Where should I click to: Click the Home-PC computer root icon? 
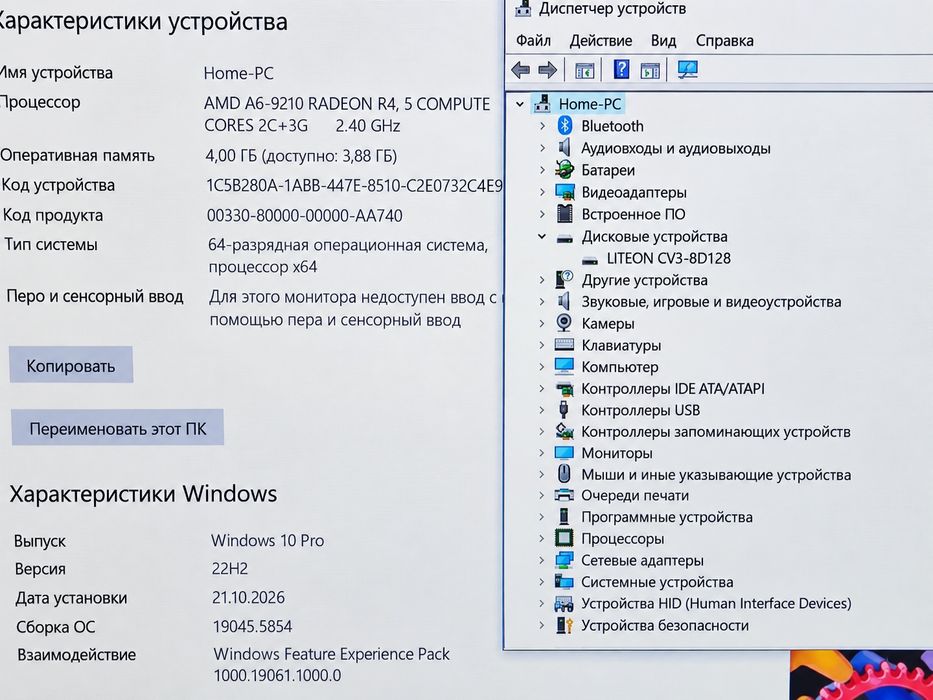[542, 103]
